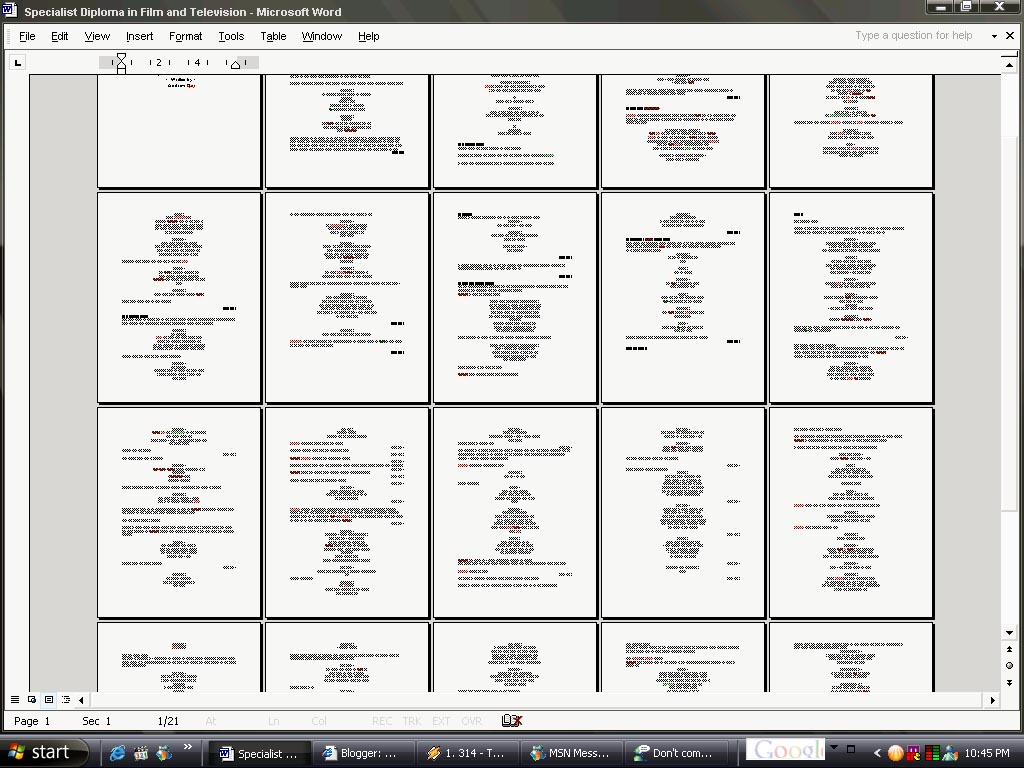Click 'Page 1' in the status bar
1024x768 pixels.
(x=32, y=721)
